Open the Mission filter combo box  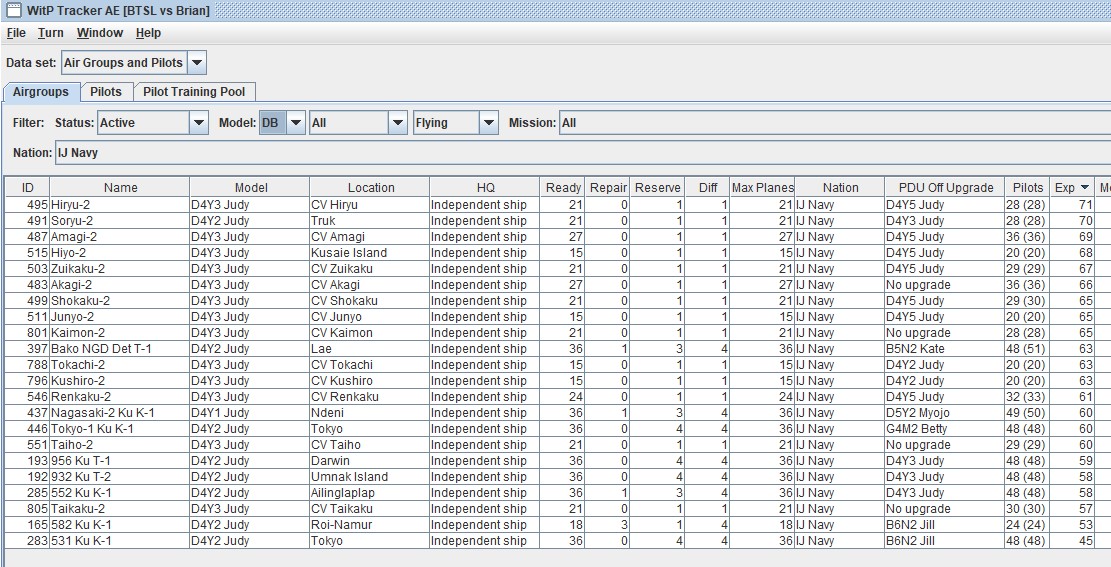pyautogui.click(x=835, y=123)
